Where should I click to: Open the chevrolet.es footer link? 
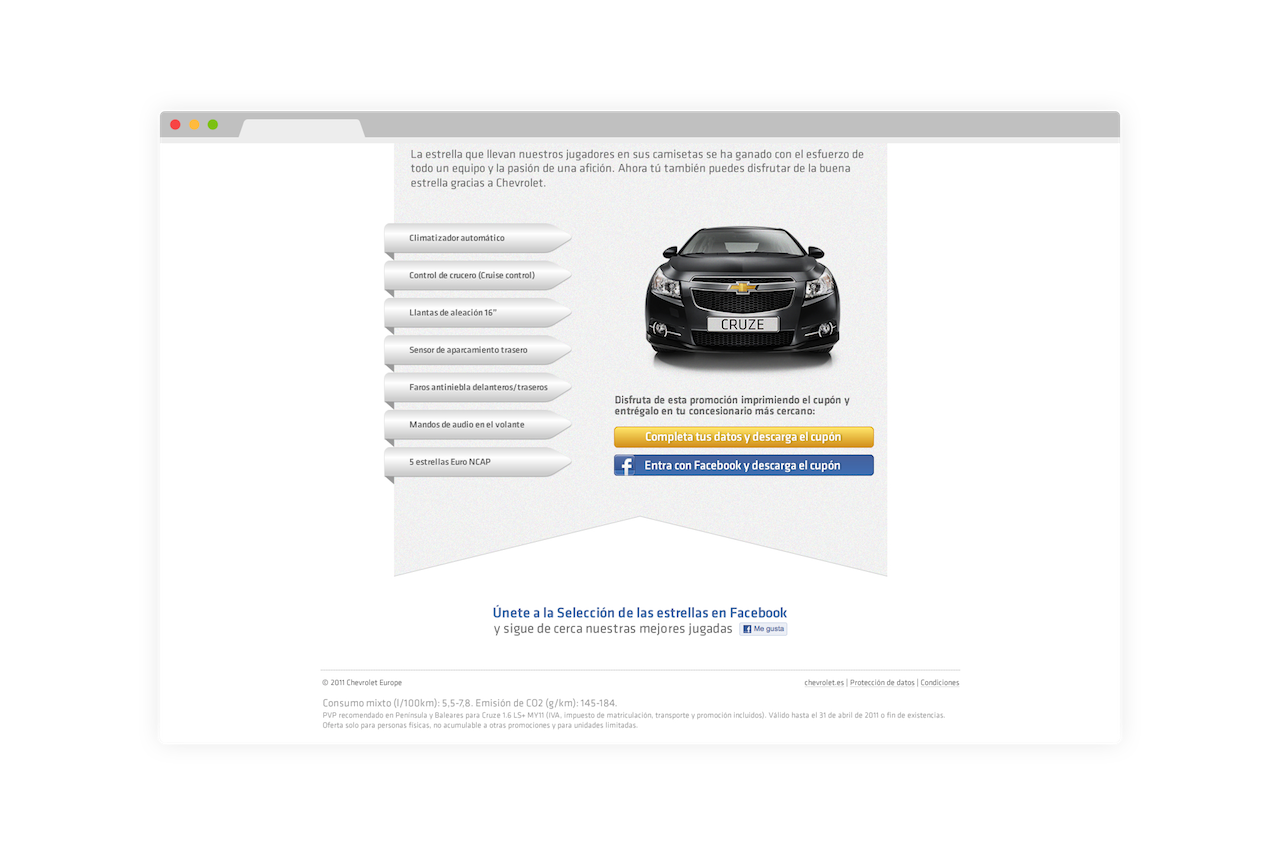coord(824,683)
